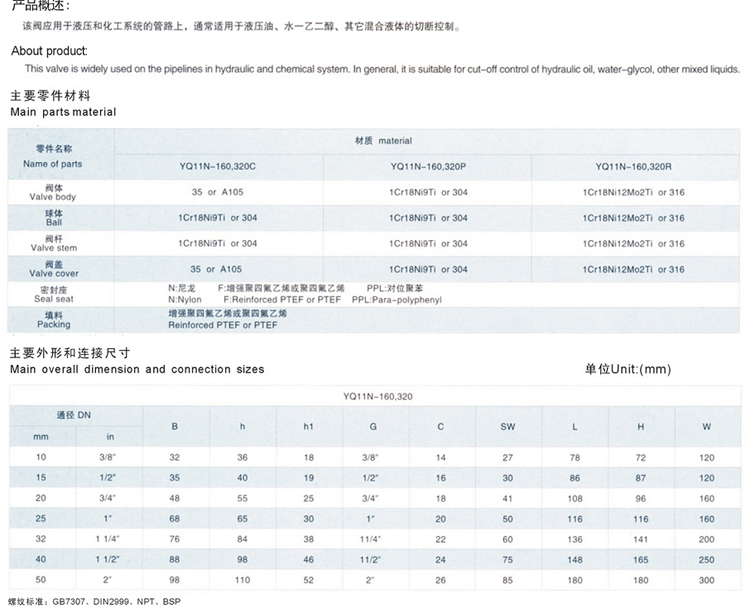The width and height of the screenshot is (750, 609).
Task: Click the "主要外形和连接尺寸" heading
Action: pyautogui.click(x=70, y=353)
